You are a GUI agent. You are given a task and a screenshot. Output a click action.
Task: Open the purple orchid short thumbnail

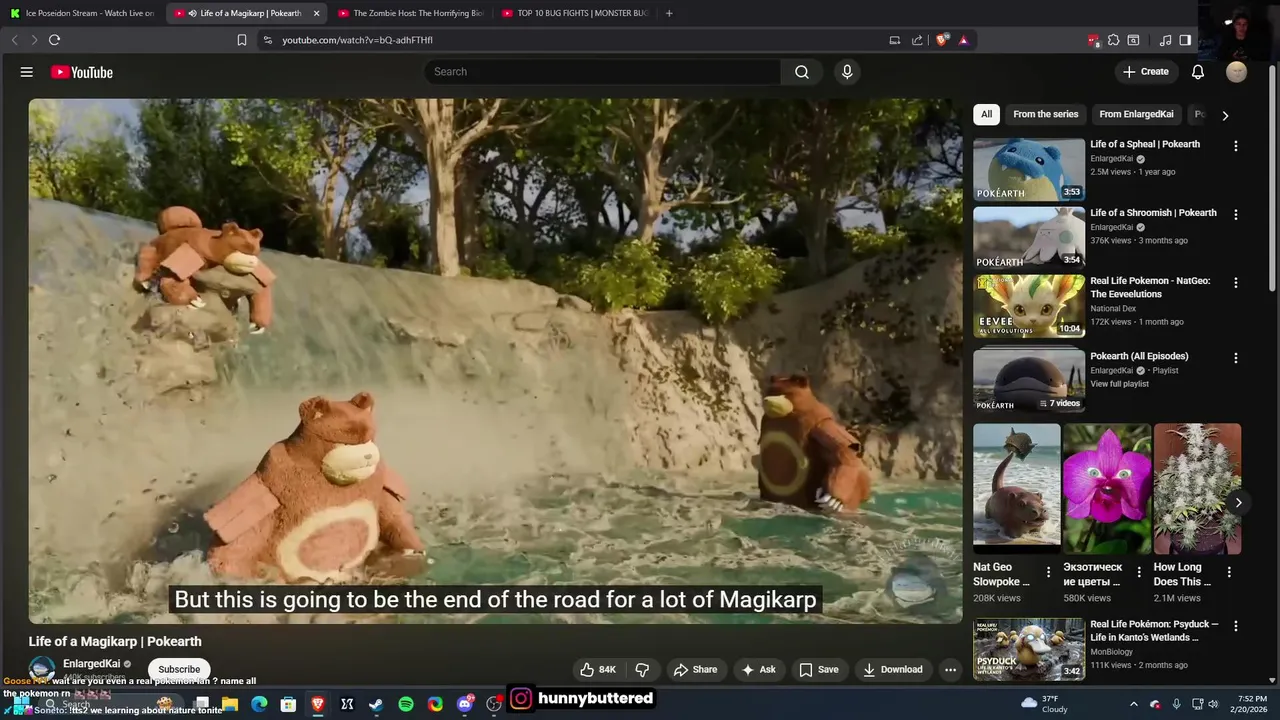[1107, 489]
